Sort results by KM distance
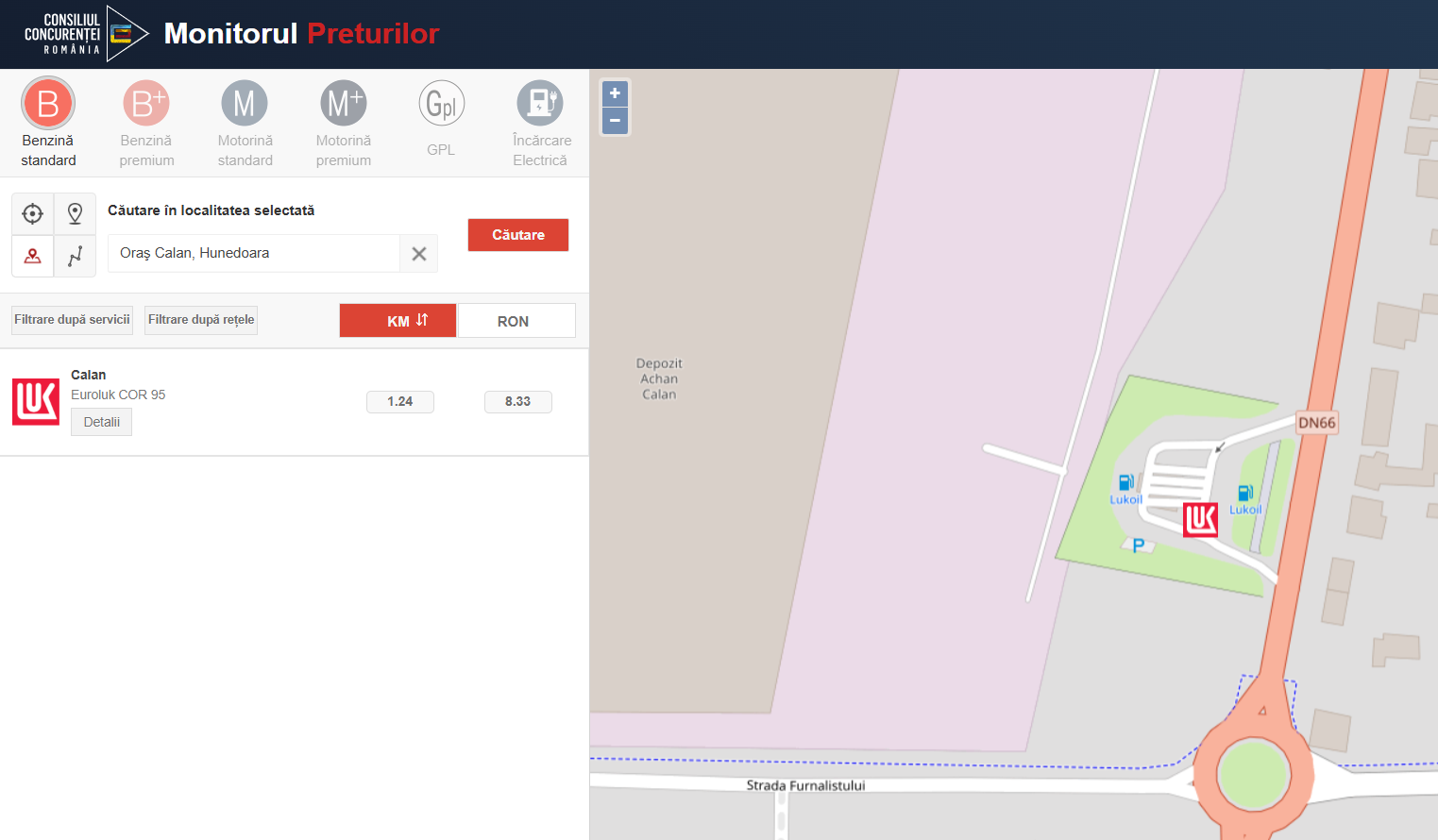The height and width of the screenshot is (840, 1438). pos(398,321)
